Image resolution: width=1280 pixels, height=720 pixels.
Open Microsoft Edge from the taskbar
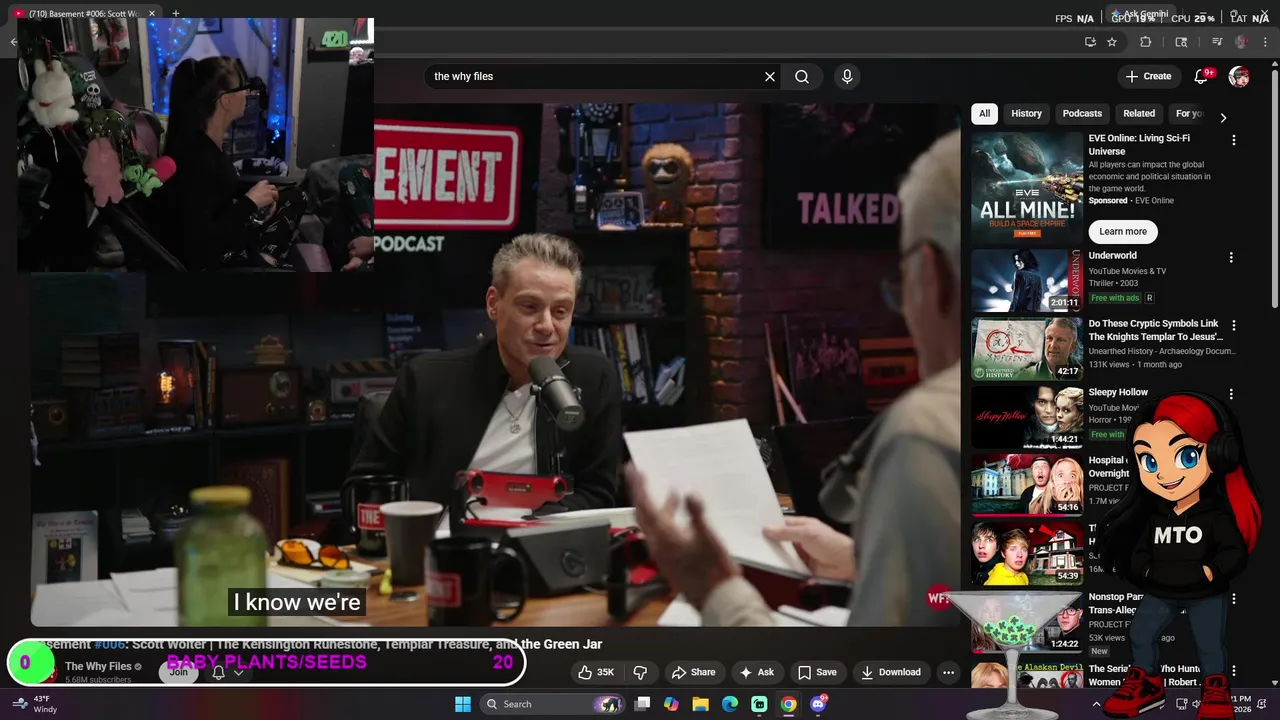click(730, 704)
